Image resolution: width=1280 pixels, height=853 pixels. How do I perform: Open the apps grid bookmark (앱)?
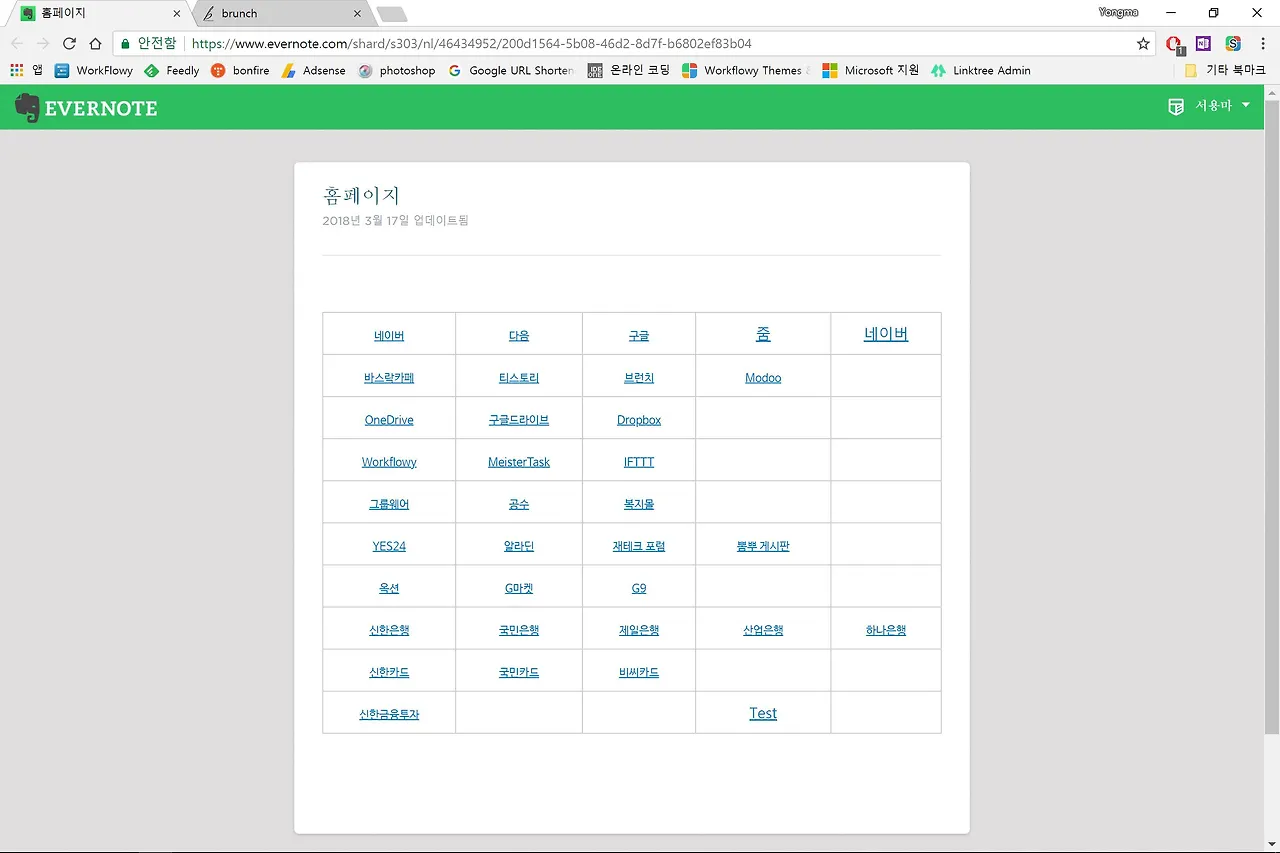pos(26,70)
